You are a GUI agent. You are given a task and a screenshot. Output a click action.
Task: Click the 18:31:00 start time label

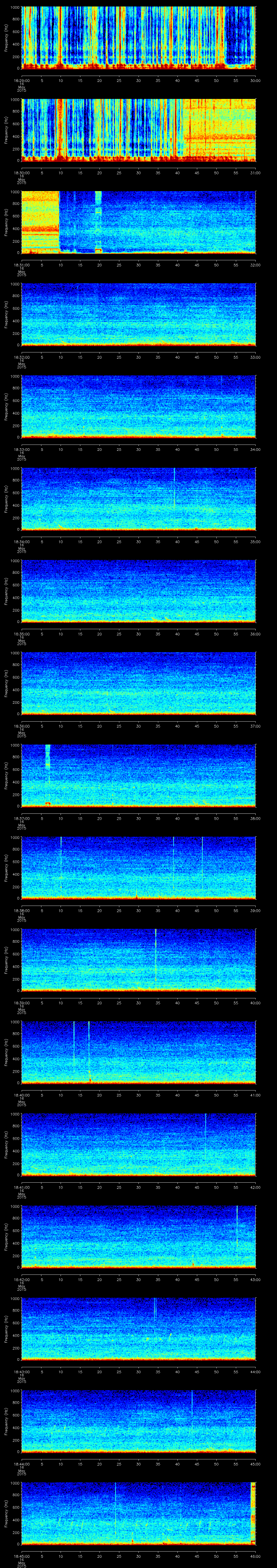tap(21, 265)
